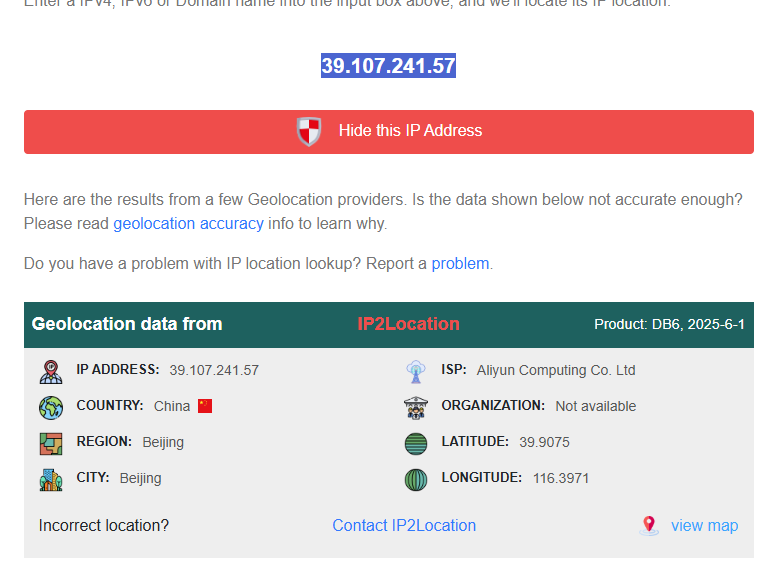763x561 pixels.
Task: Click the shield icon on the red banner
Action: pyautogui.click(x=309, y=131)
